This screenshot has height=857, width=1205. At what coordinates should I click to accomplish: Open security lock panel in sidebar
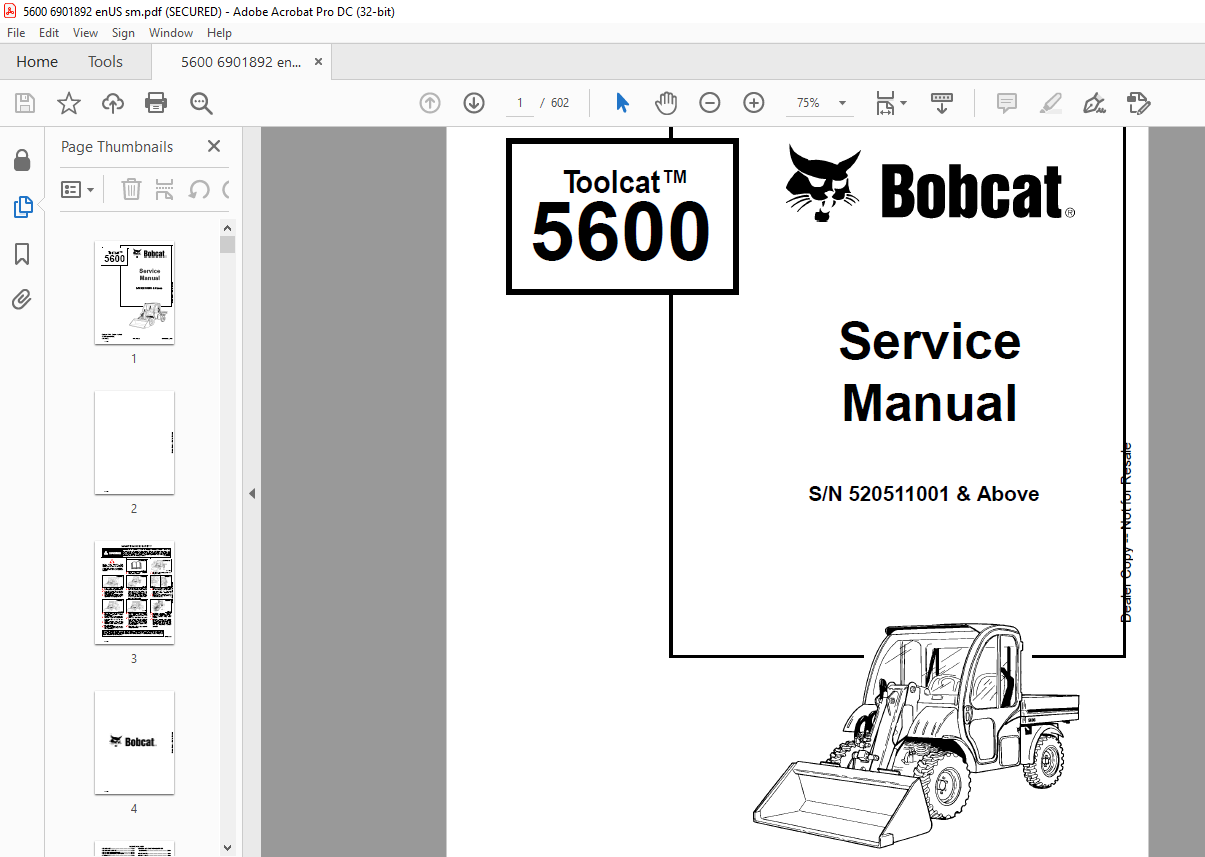22,160
